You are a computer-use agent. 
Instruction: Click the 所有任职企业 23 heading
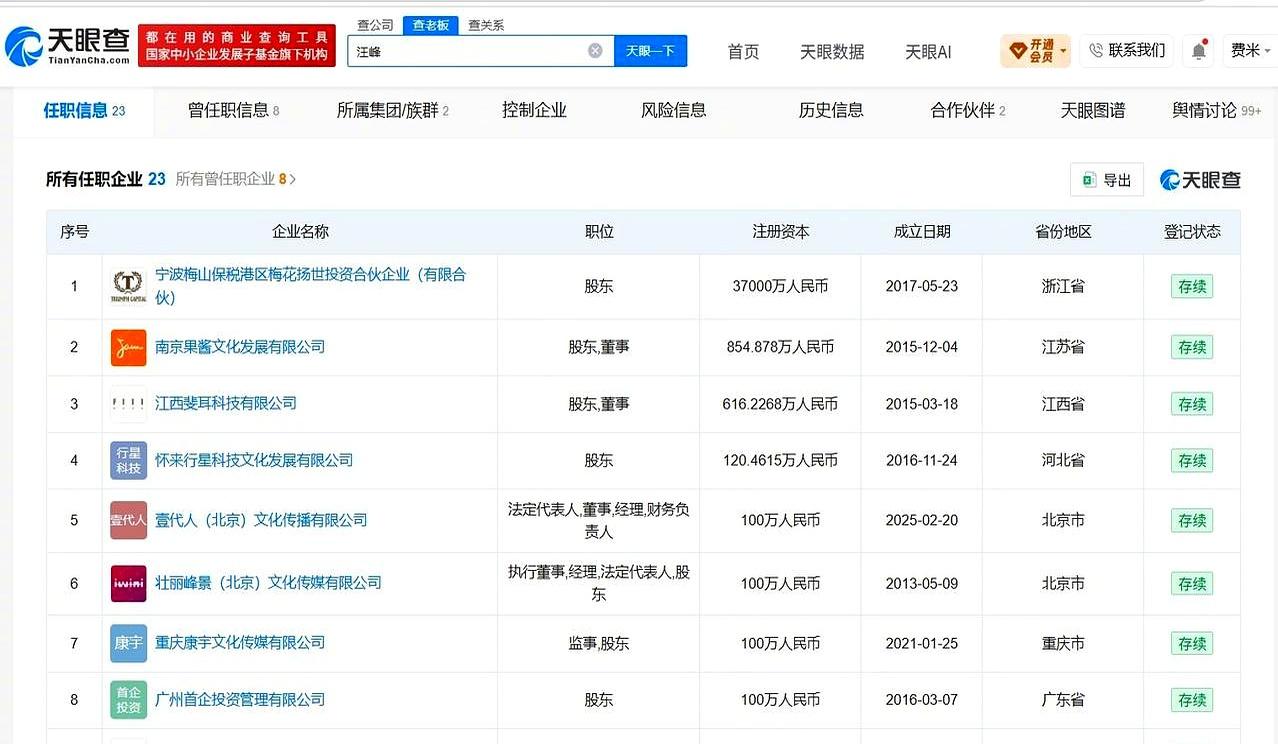tap(105, 179)
